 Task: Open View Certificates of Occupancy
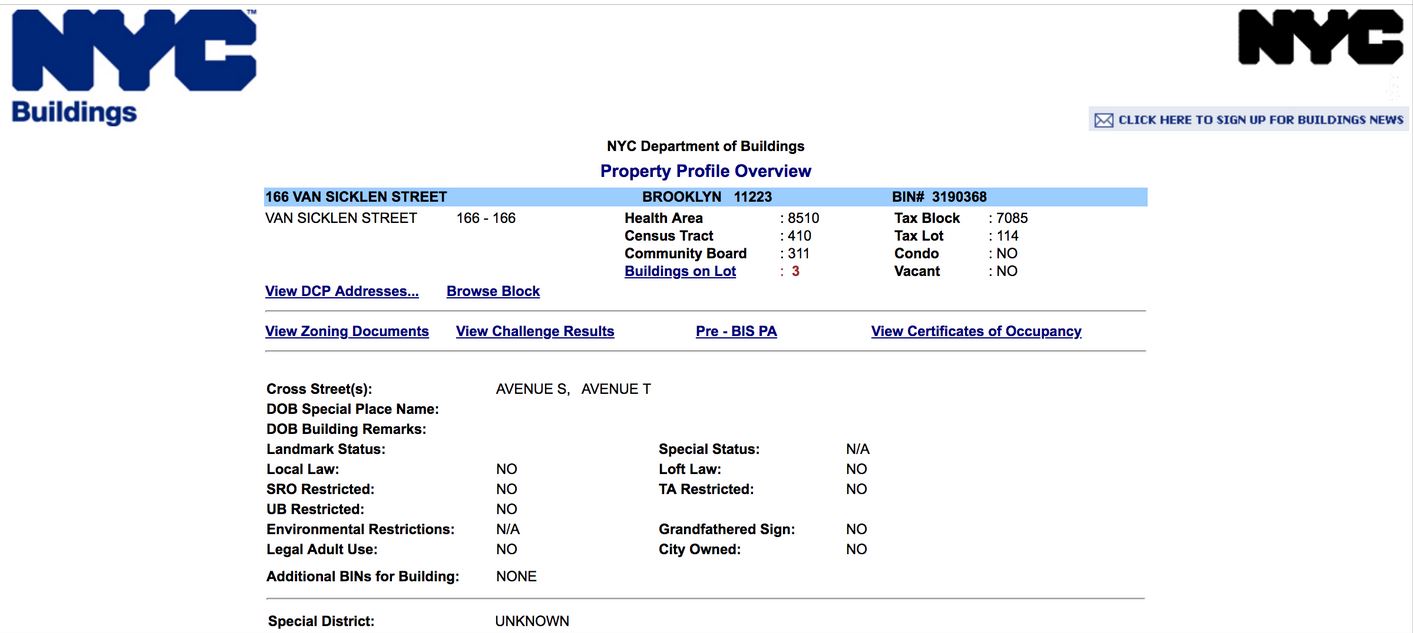pyautogui.click(x=976, y=331)
